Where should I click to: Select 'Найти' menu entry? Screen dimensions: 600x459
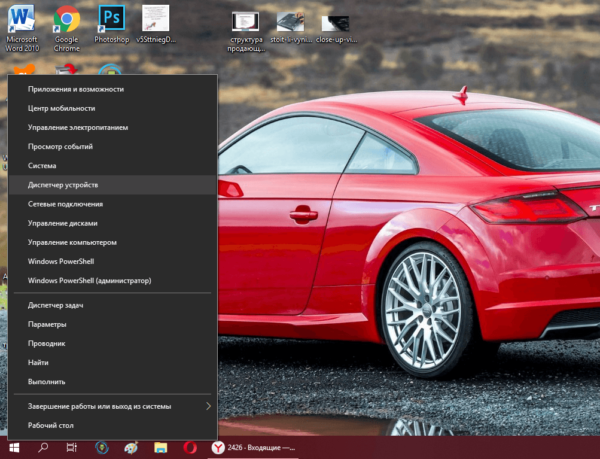[x=113, y=363]
